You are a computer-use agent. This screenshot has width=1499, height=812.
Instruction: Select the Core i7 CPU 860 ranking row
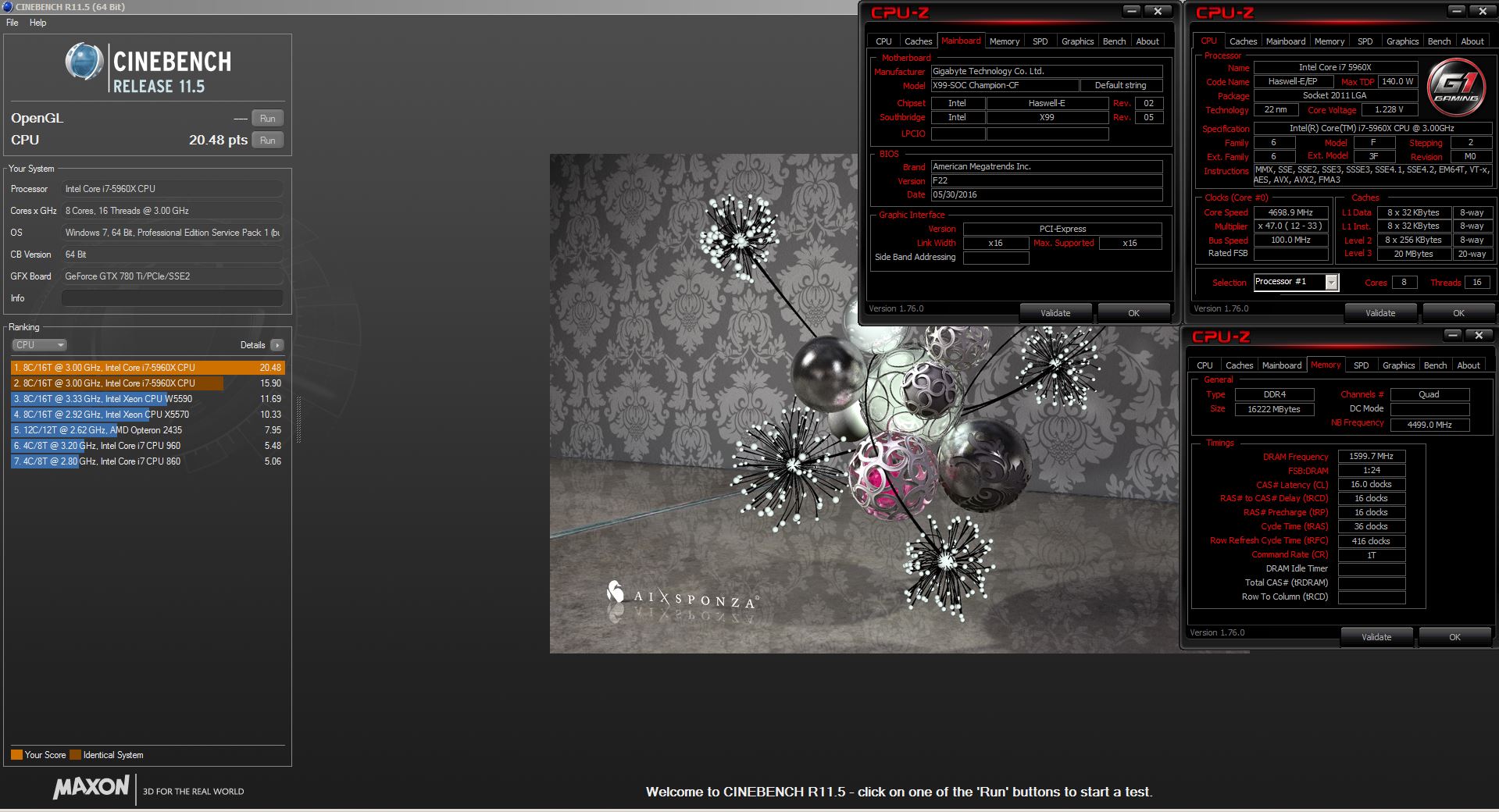coord(148,461)
